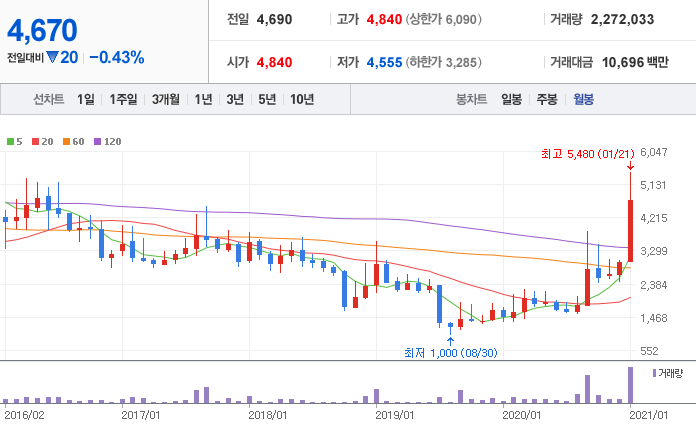Click the 시가 value 4,840
The image size is (696, 438).
274,63
